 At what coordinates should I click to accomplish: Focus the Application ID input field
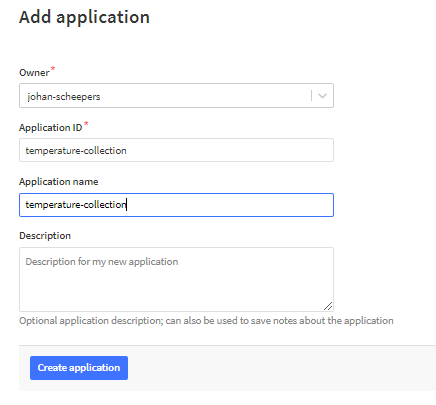tap(176, 150)
